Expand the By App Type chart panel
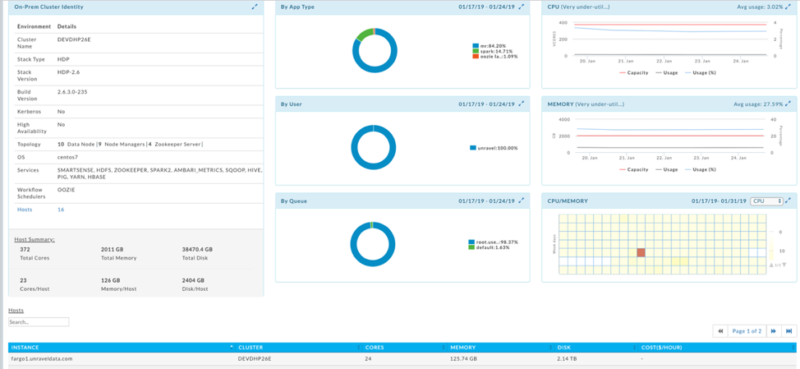 coord(521,7)
